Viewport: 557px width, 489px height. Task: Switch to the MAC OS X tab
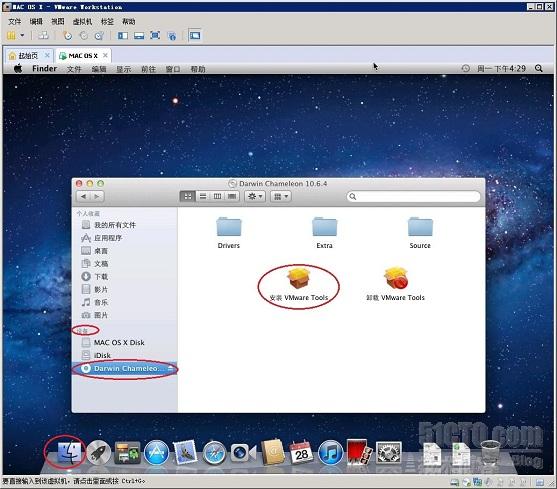(x=83, y=56)
